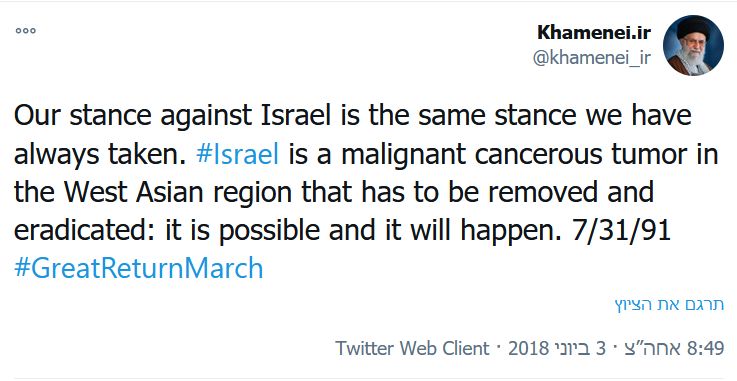
Task: Click the words 'malignant cancerous tumor'
Action: tap(512, 154)
